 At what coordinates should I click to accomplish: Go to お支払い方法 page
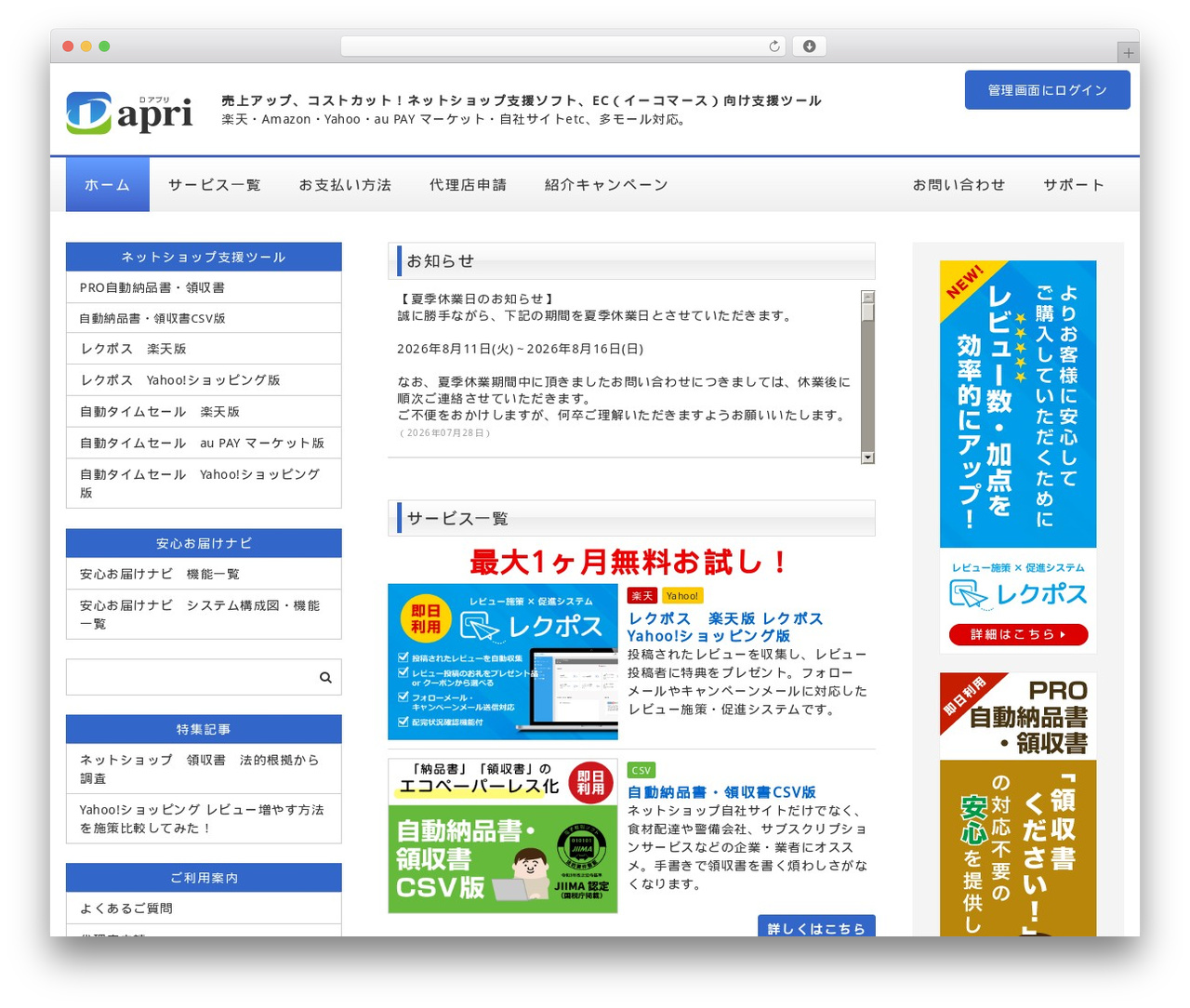tap(345, 185)
